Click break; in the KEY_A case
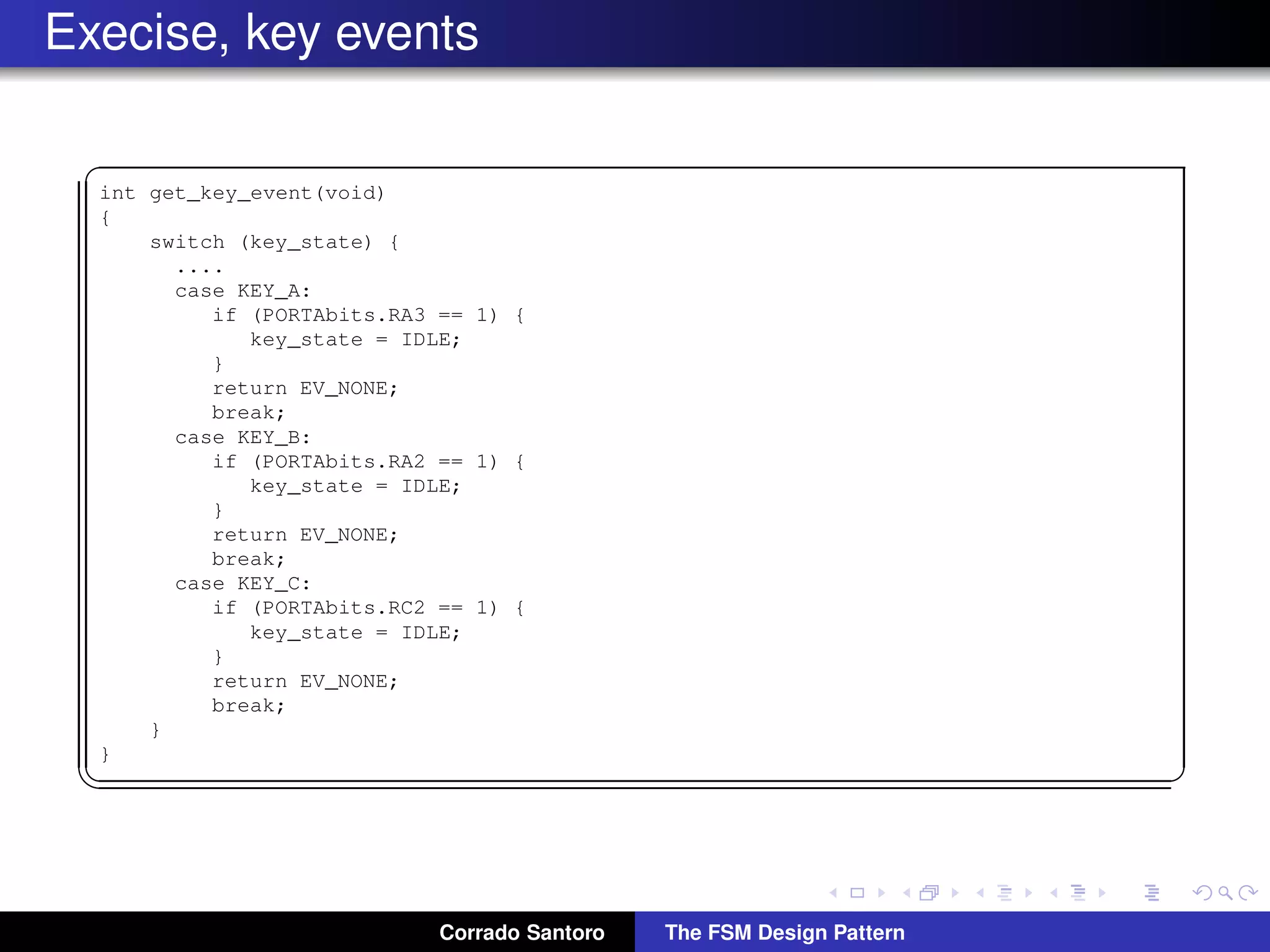This screenshot has height=952, width=1270. click(x=248, y=413)
